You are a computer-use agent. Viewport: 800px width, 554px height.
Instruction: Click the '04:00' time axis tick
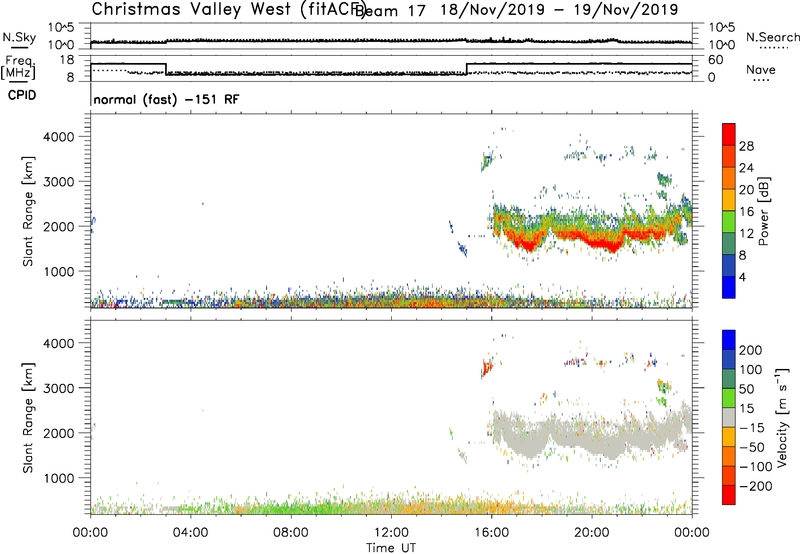[191, 533]
